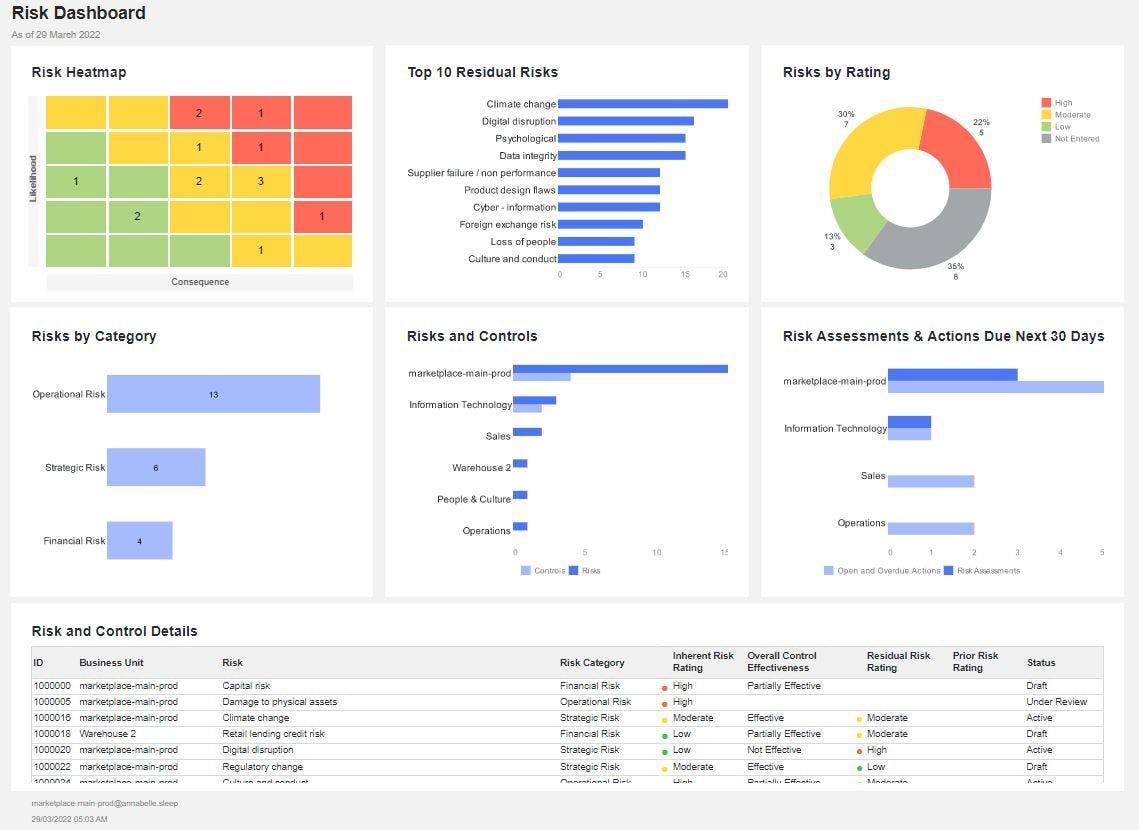
Task: Click the Data integrity bar
Action: [x=622, y=155]
